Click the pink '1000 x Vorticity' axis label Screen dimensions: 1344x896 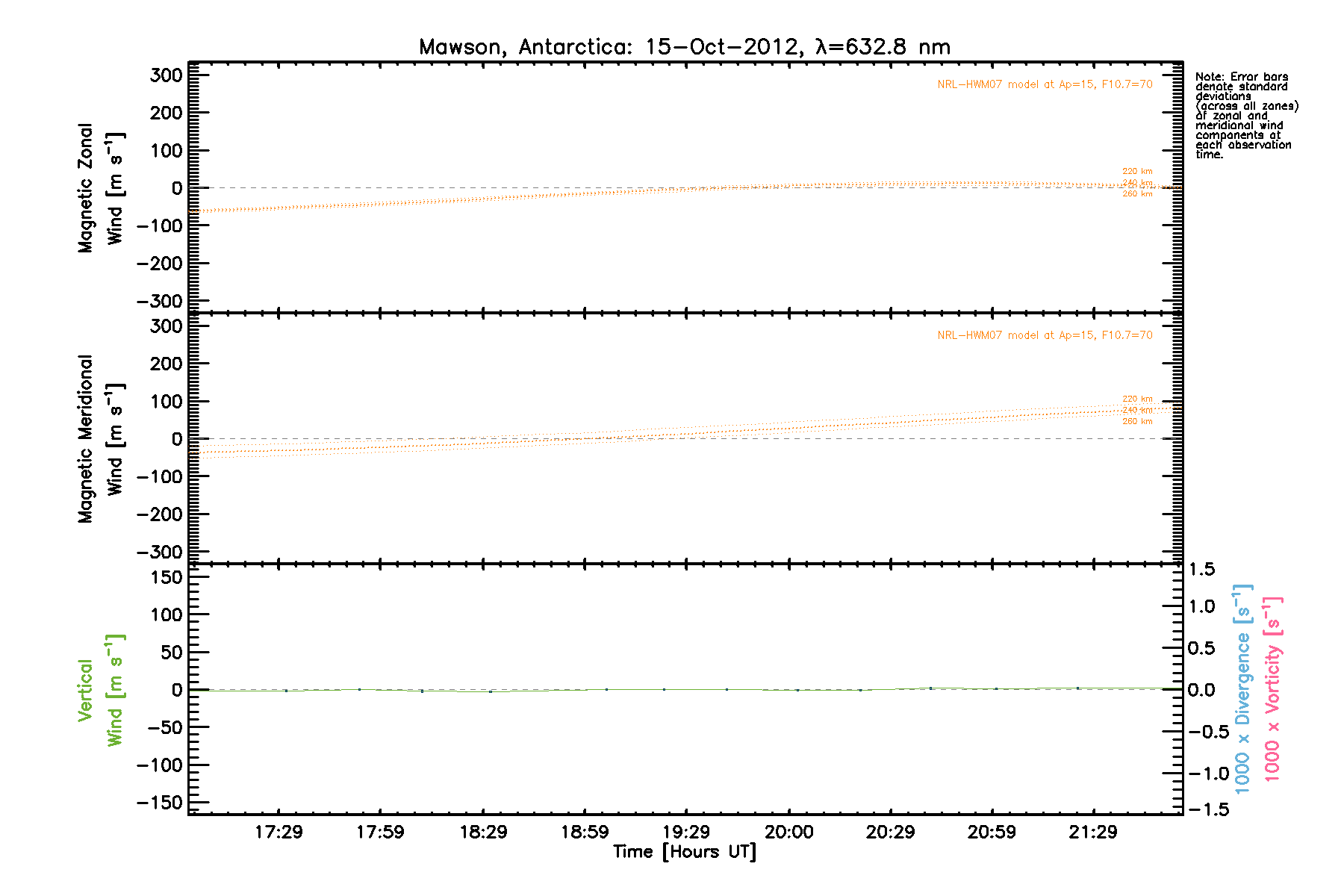1272,688
